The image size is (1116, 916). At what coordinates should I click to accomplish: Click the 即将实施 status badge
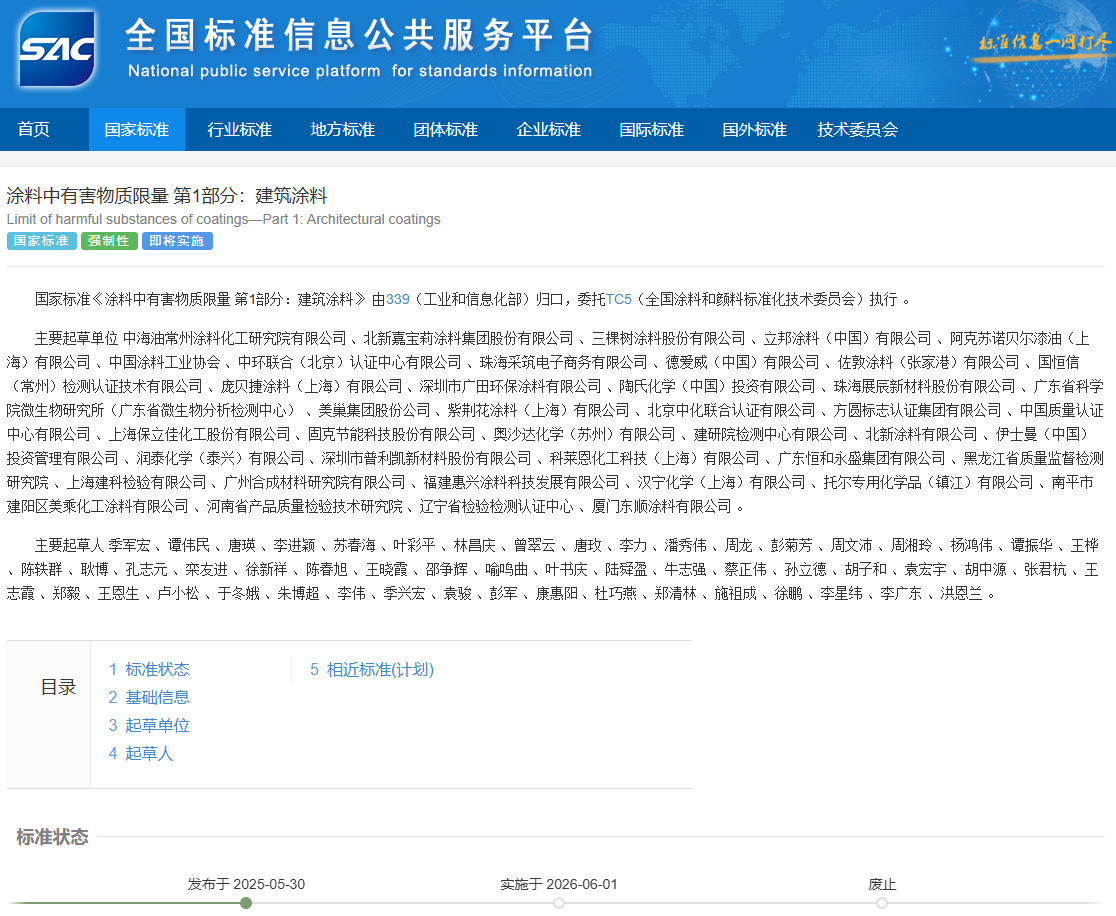176,241
